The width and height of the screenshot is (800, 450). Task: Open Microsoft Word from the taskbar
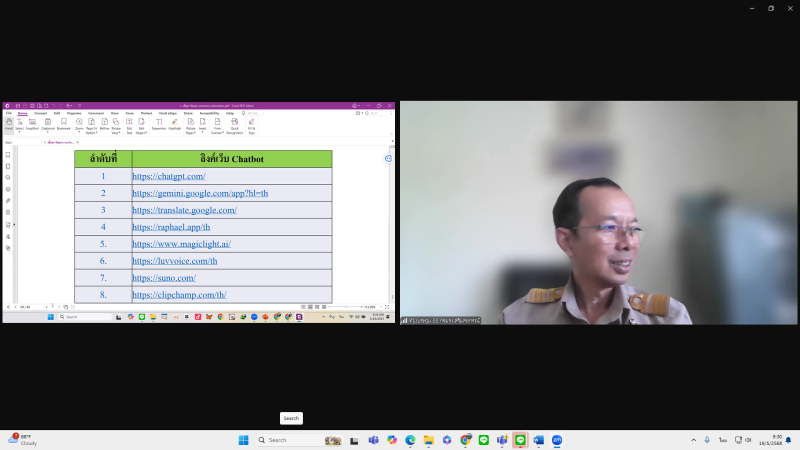pos(539,440)
